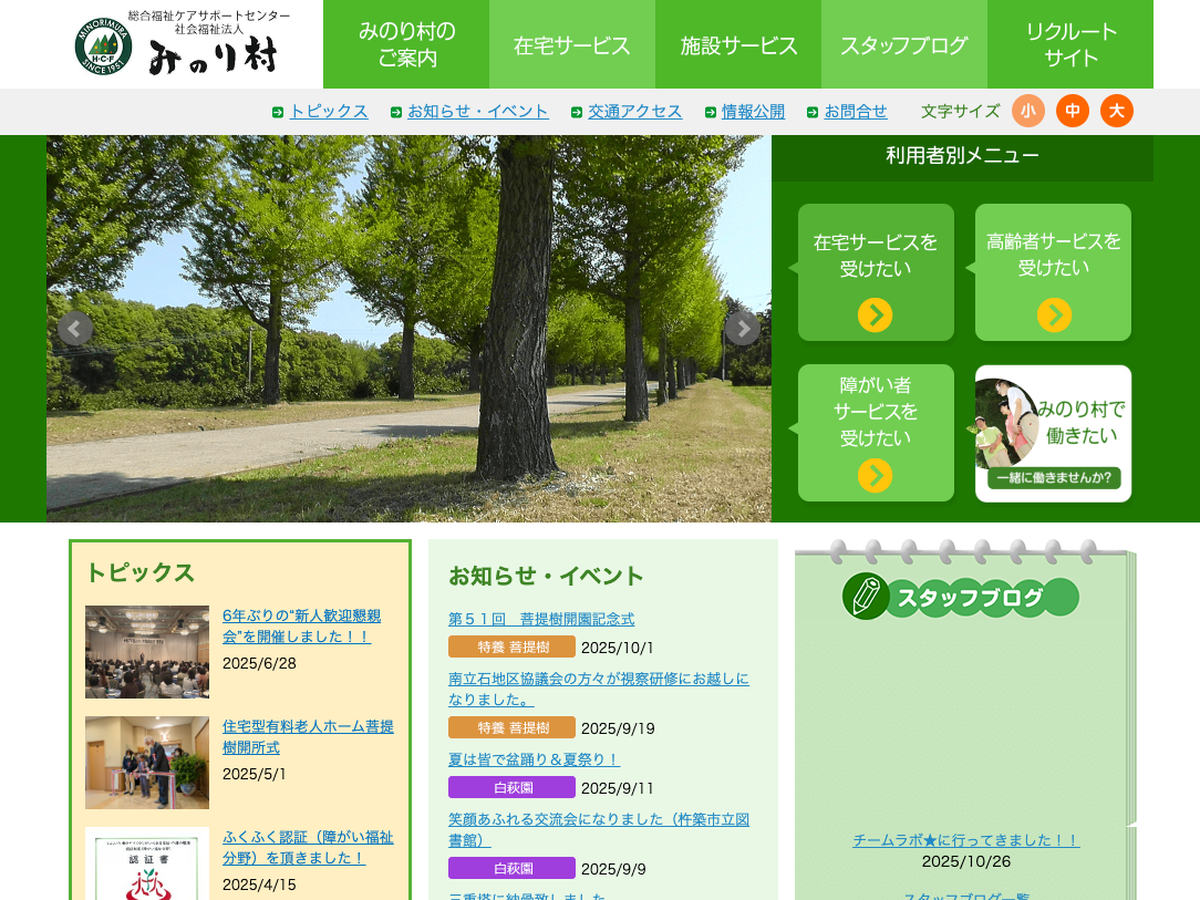The height and width of the screenshot is (900, 1200).
Task: Open the 新人歓迎懇親会 event photo thumbnail
Action: coord(147,651)
